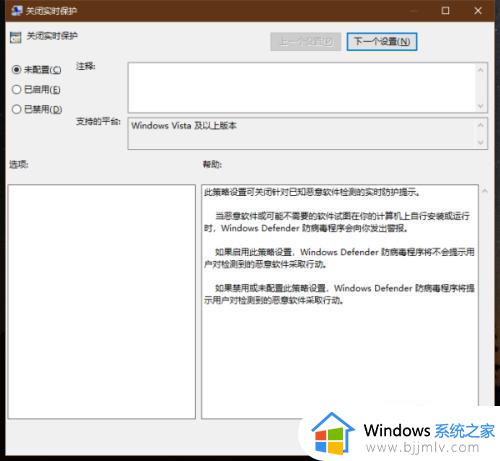Click the 下一个设置(N) button

(x=382, y=42)
